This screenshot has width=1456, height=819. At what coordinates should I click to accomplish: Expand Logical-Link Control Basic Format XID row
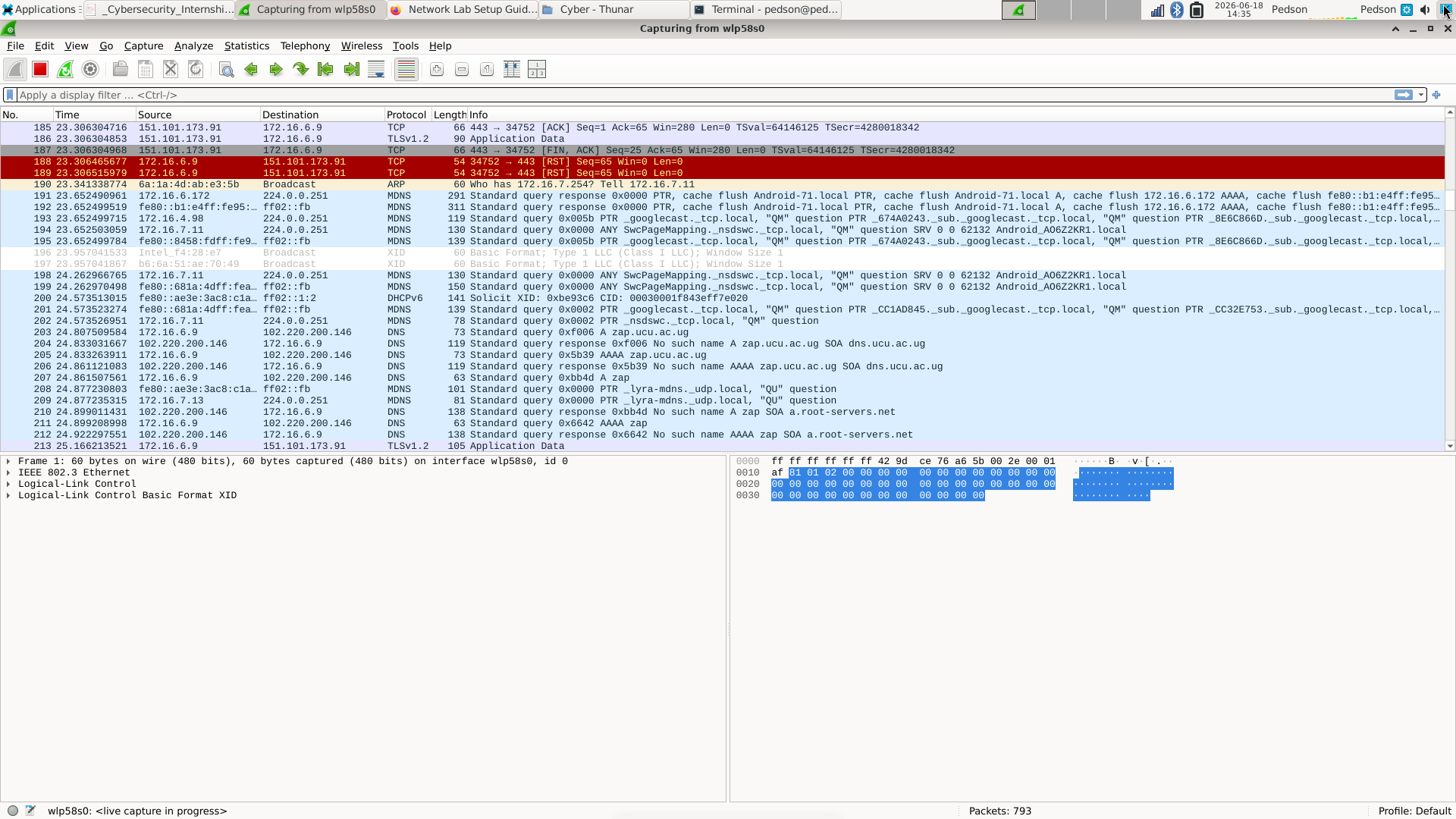tap(8, 495)
